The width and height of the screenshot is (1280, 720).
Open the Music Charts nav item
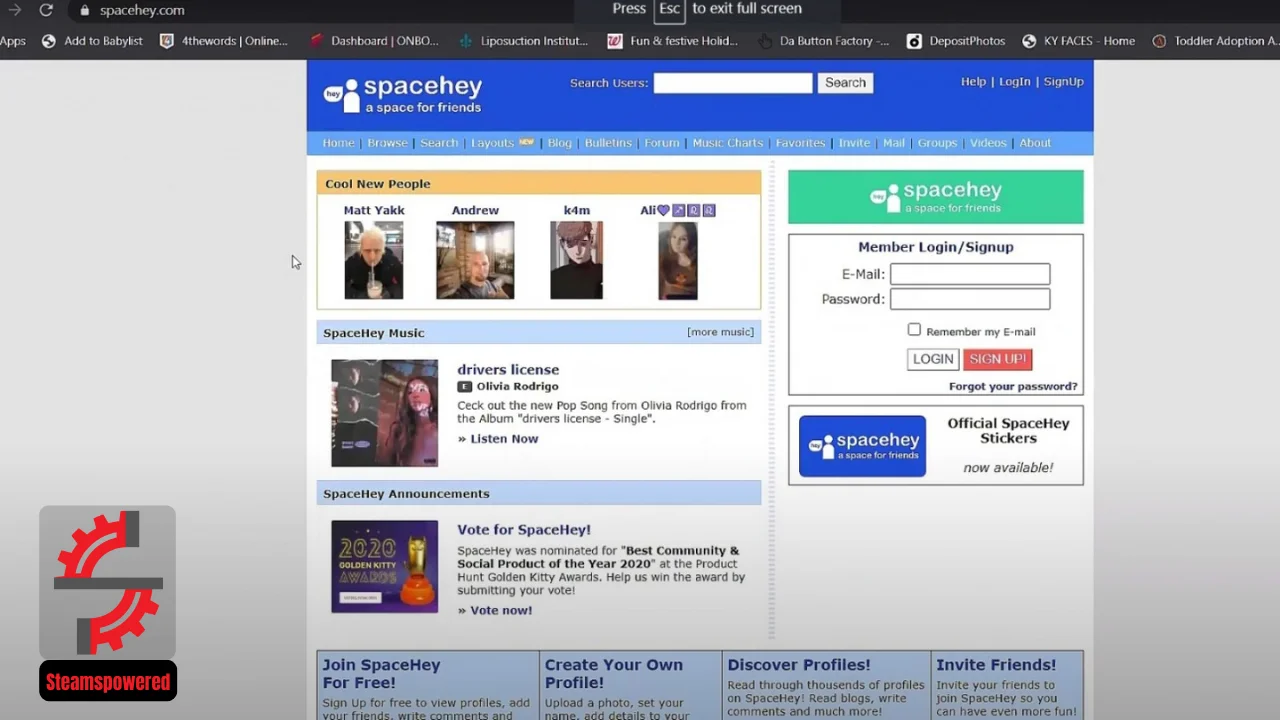click(x=728, y=143)
